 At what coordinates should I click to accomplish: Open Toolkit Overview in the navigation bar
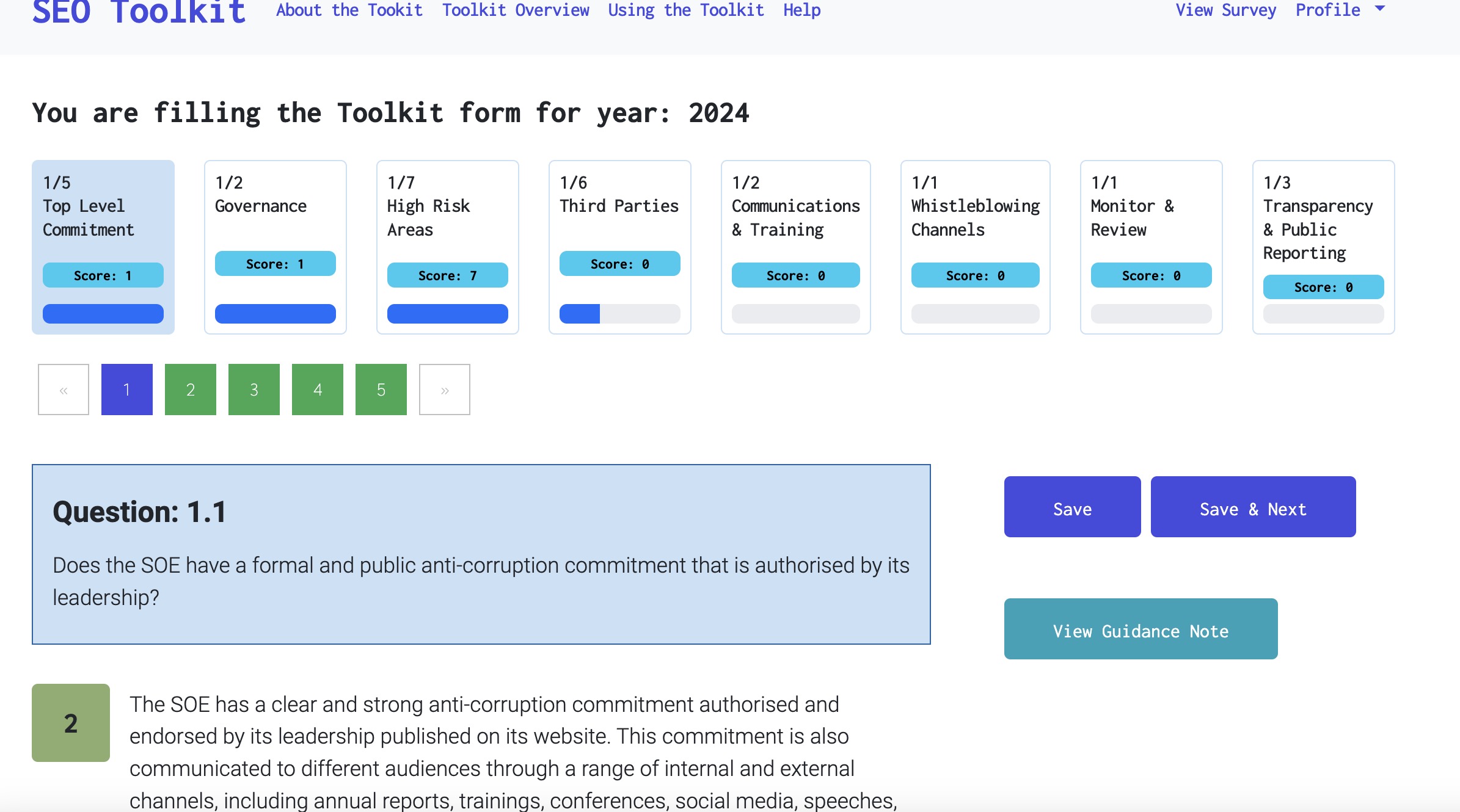[x=516, y=10]
